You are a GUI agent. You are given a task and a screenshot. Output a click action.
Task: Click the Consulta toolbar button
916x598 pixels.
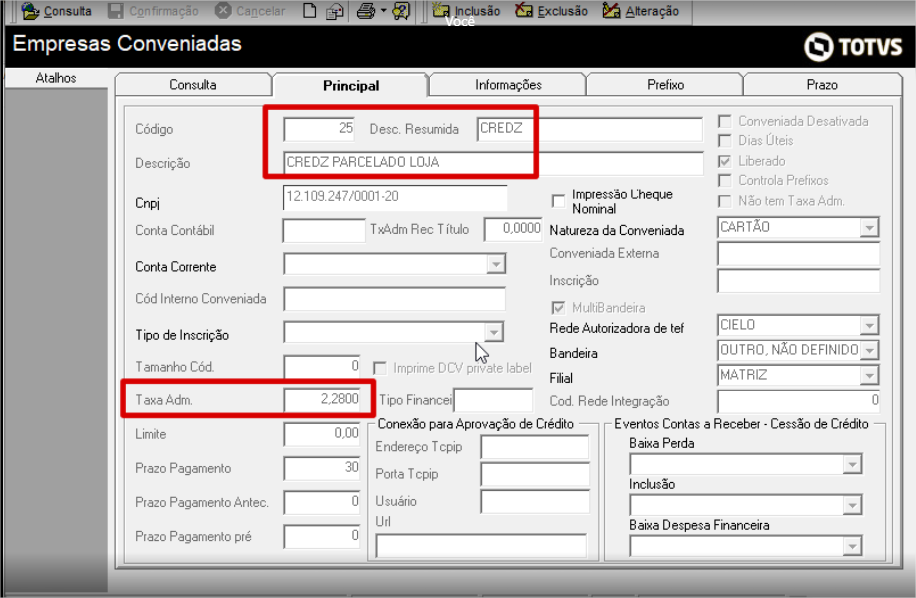[57, 11]
